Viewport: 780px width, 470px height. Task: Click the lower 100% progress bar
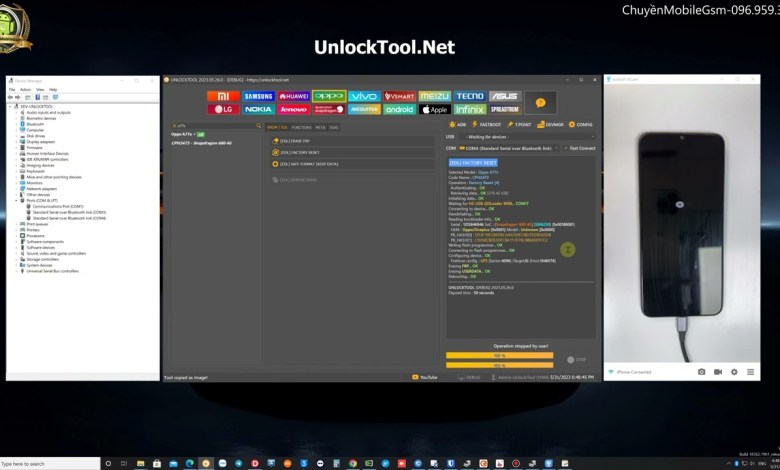point(499,365)
